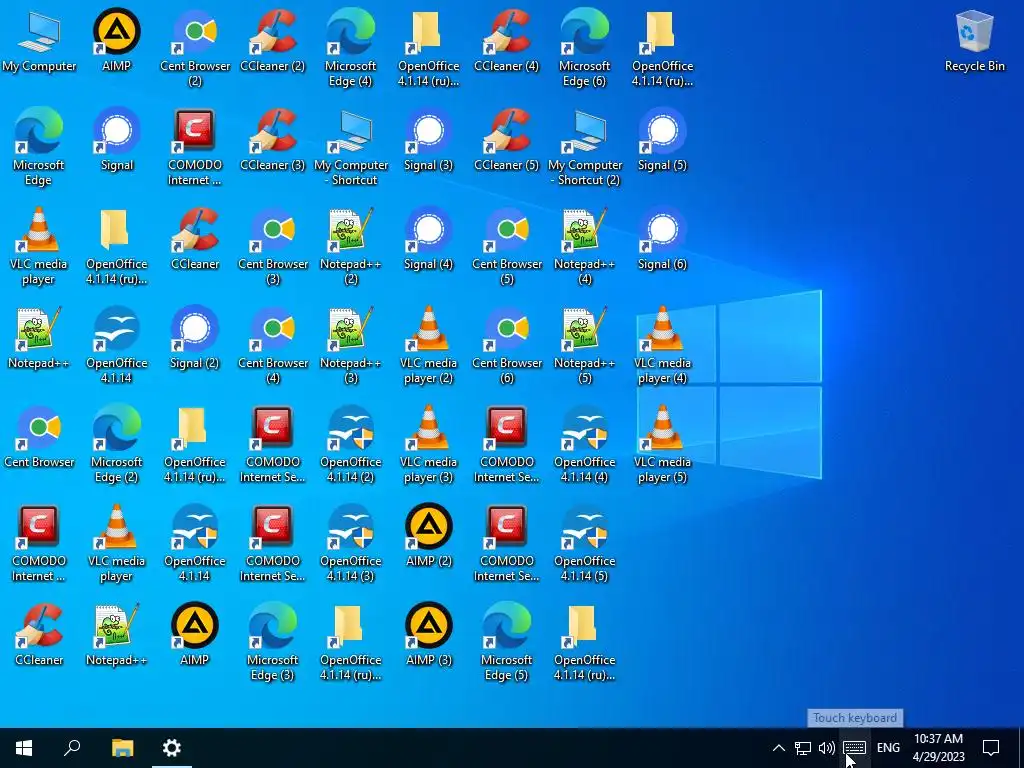The width and height of the screenshot is (1024, 768).
Task: Click the OpenOffice 4.1.14 (3) shortcut
Action: [351, 544]
